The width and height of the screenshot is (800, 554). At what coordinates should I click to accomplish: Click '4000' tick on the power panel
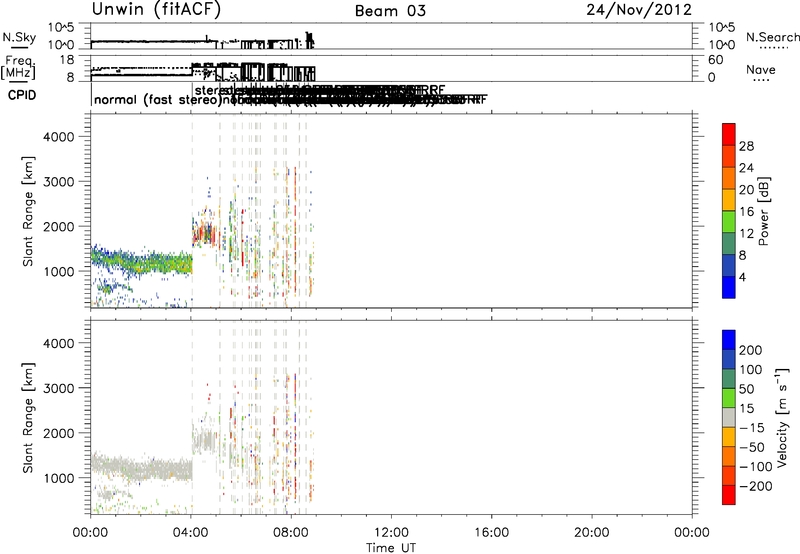[x=58, y=137]
